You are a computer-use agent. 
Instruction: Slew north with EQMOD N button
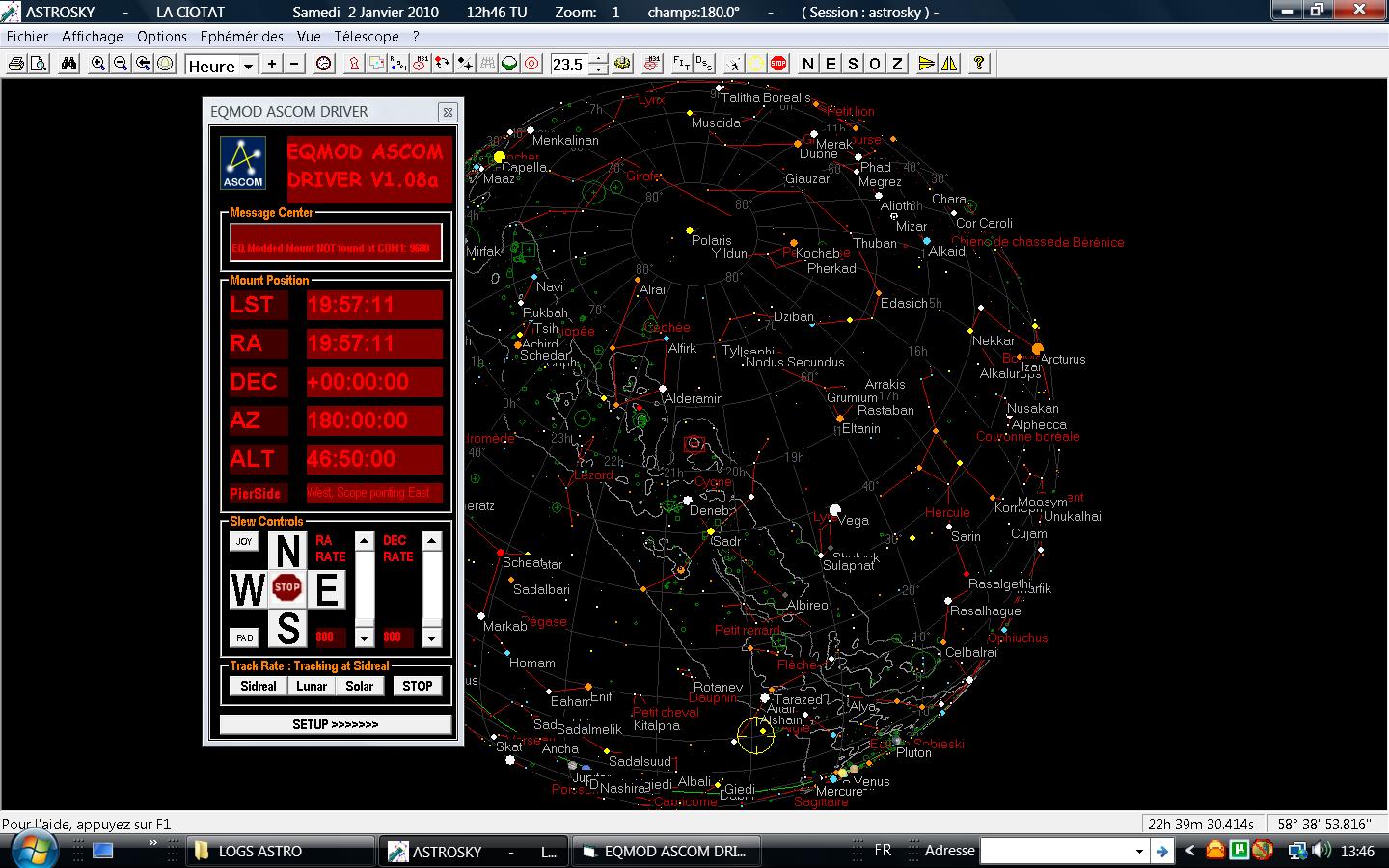287,551
